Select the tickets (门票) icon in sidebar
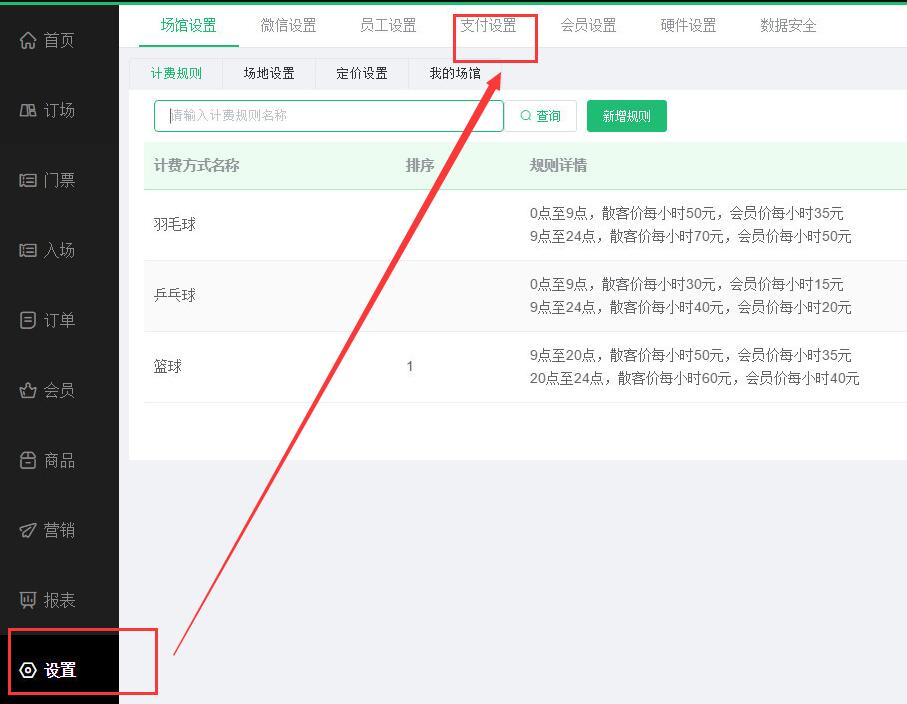Image resolution: width=907 pixels, height=704 pixels. click(x=28, y=180)
